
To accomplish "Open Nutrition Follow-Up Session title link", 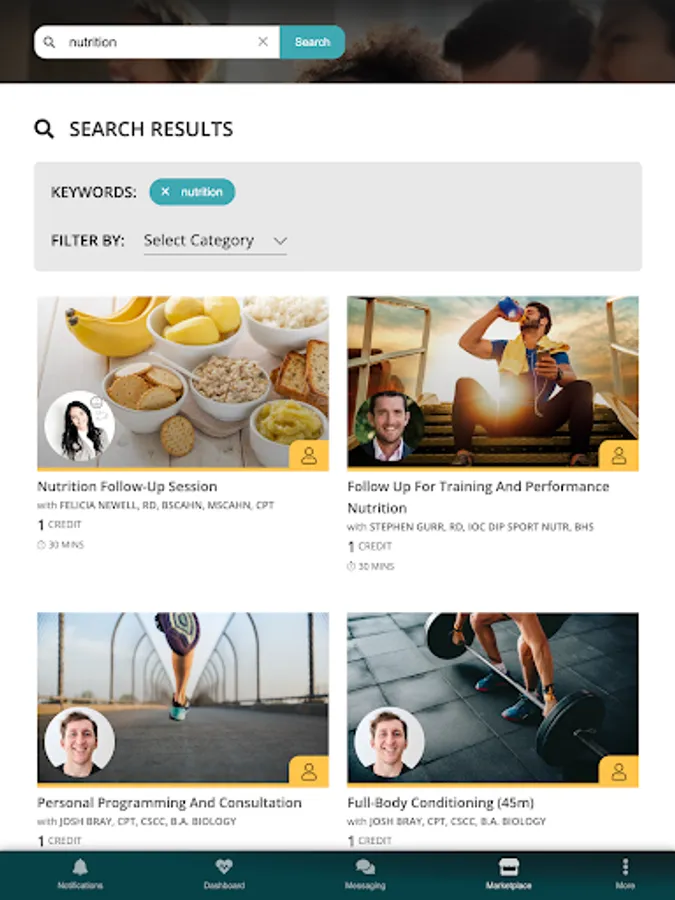I will coord(127,486).
